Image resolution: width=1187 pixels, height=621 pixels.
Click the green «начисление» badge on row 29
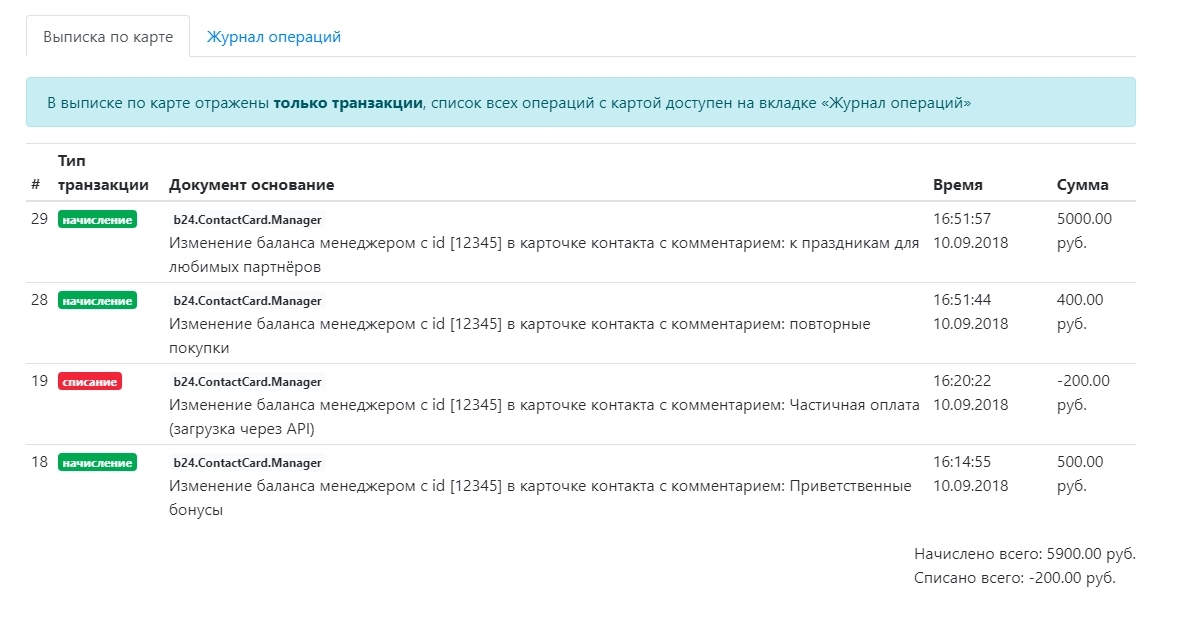tap(97, 219)
